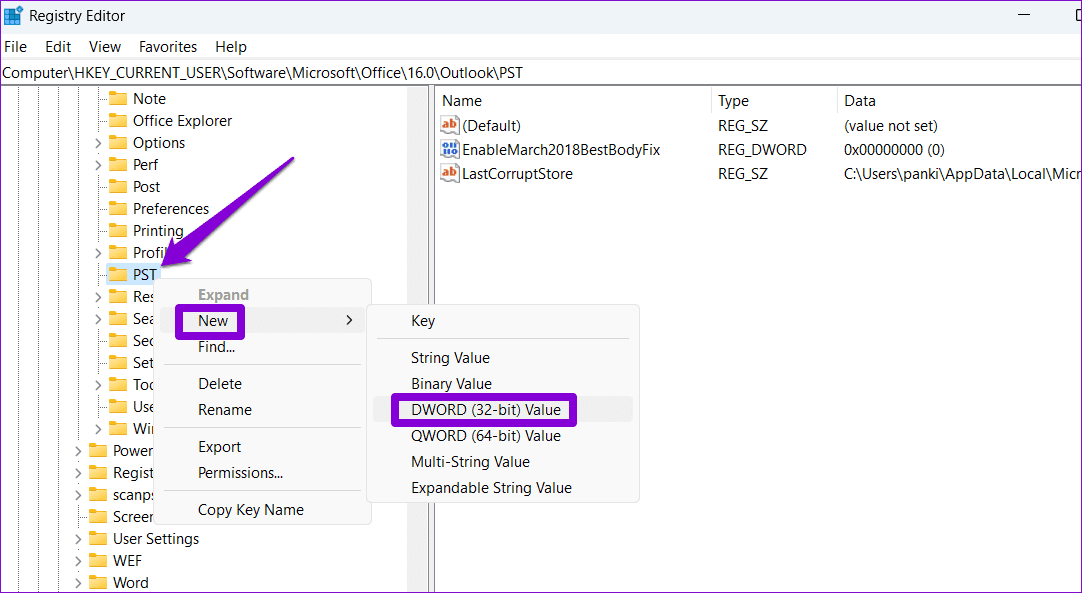
Task: Open the New submenu arrow
Action: [348, 321]
